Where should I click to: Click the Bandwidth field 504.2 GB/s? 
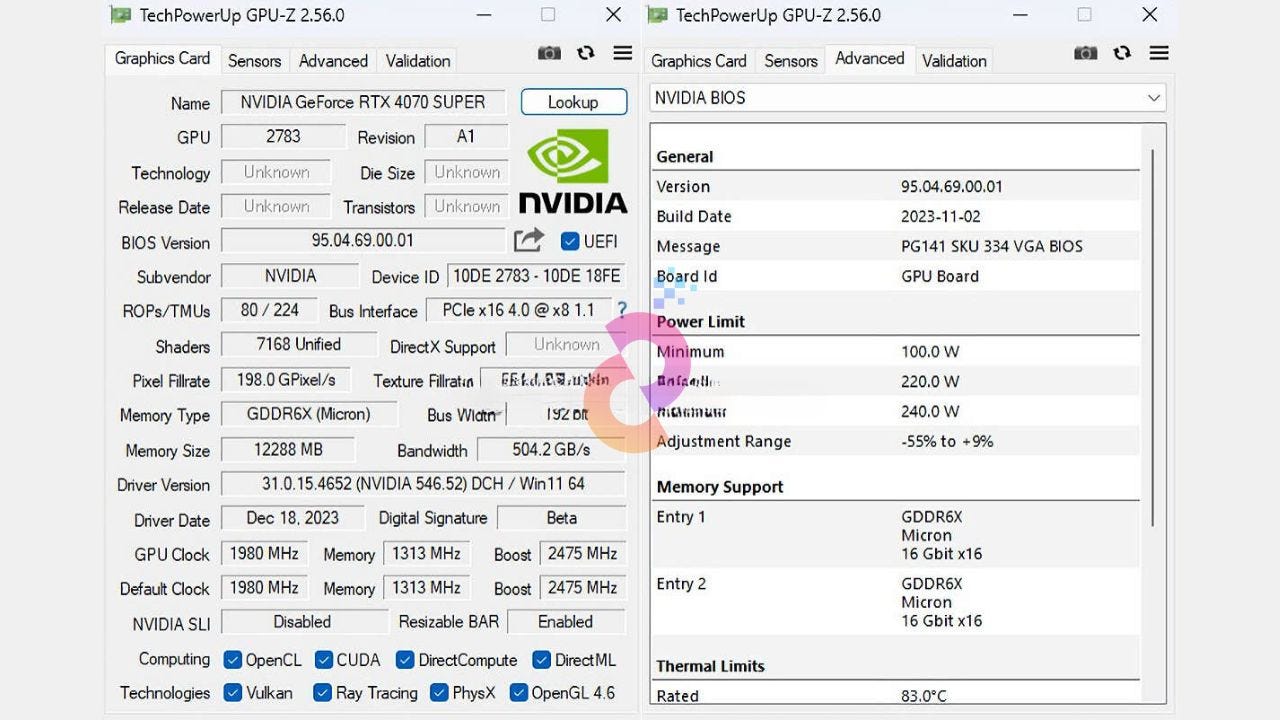point(552,450)
